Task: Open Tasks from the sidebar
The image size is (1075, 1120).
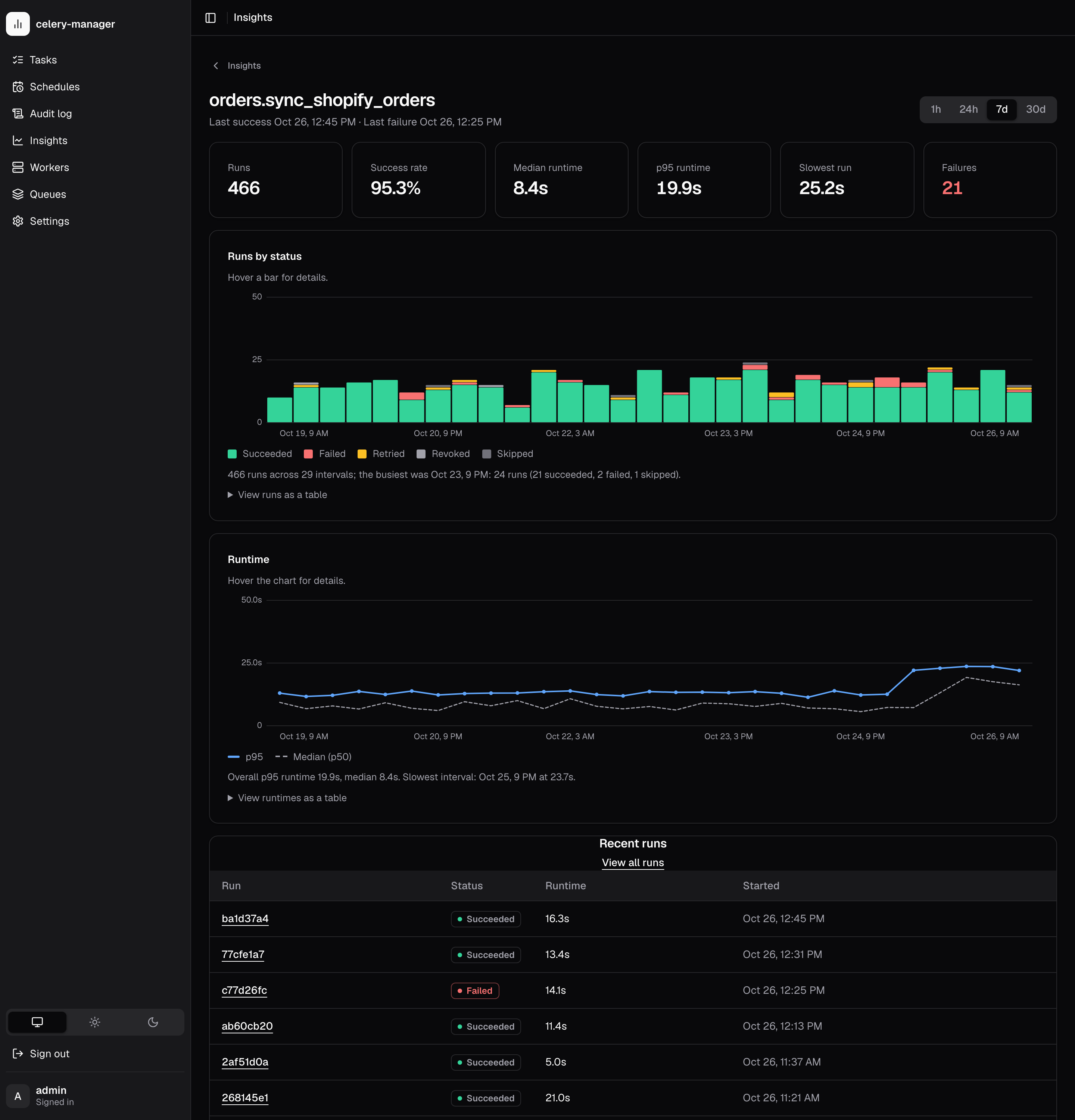Action: (95, 60)
